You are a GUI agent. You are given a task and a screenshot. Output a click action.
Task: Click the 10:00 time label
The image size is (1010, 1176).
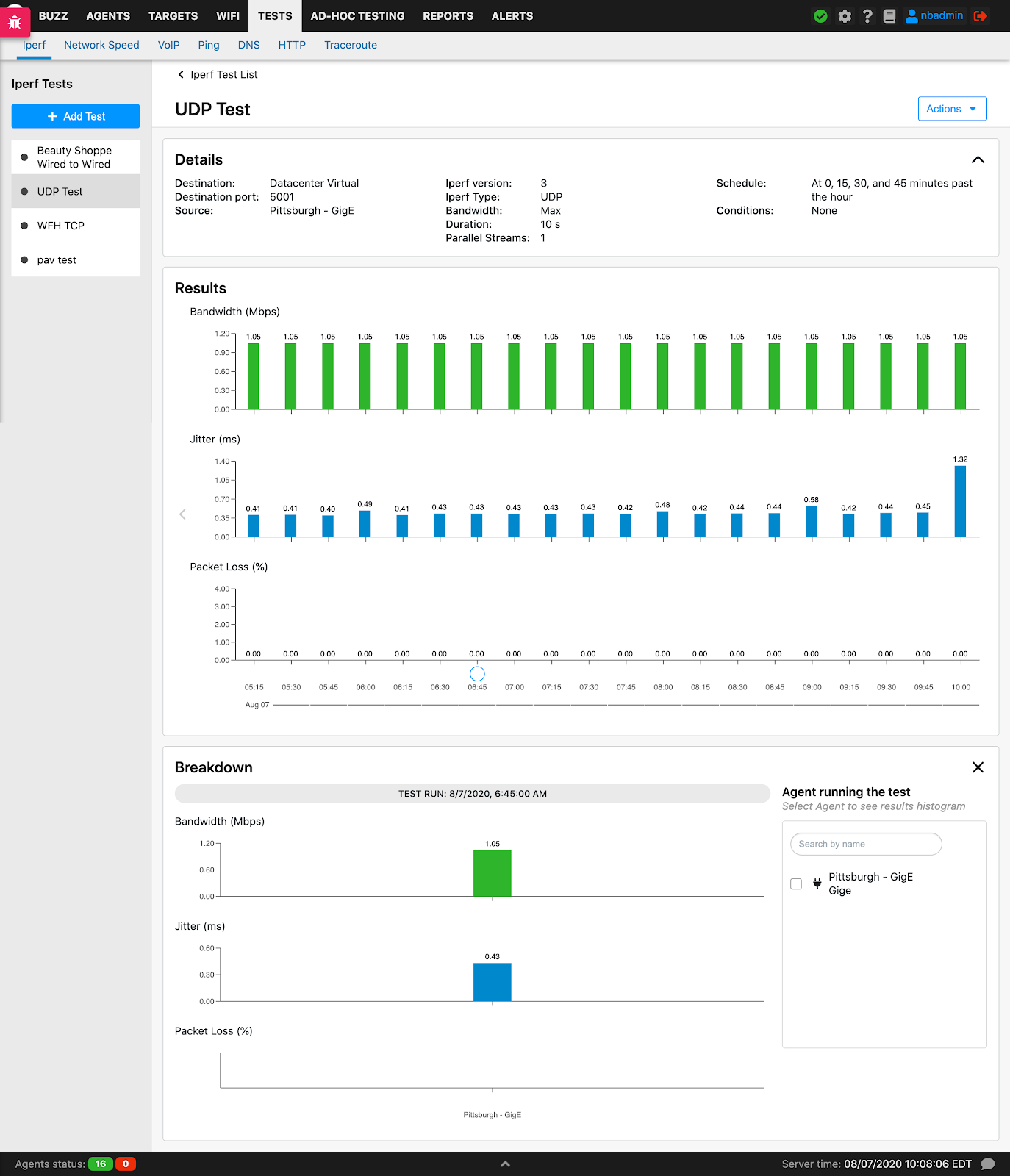(x=961, y=687)
